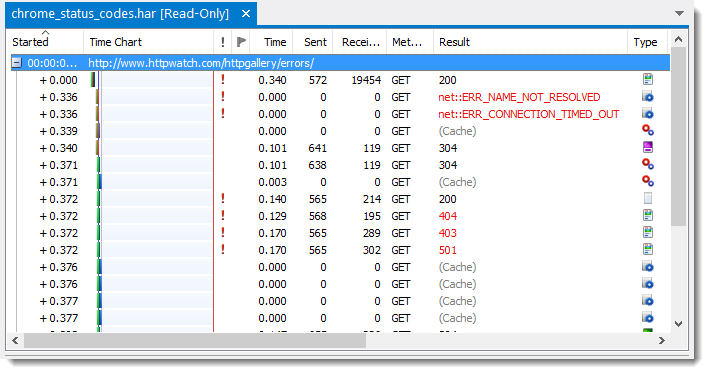This screenshot has height=374, width=709.
Task: Select net::ERR_CONNECTION_TIMED_OUT result text
Action: tap(529, 114)
